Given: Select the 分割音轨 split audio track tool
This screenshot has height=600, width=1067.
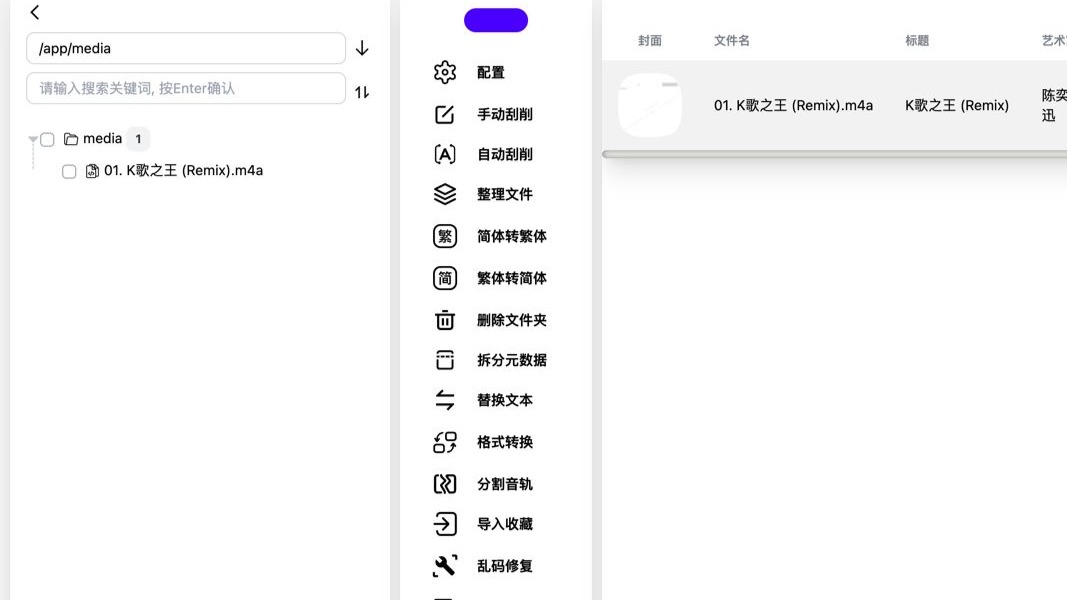Looking at the screenshot, I should pos(505,484).
